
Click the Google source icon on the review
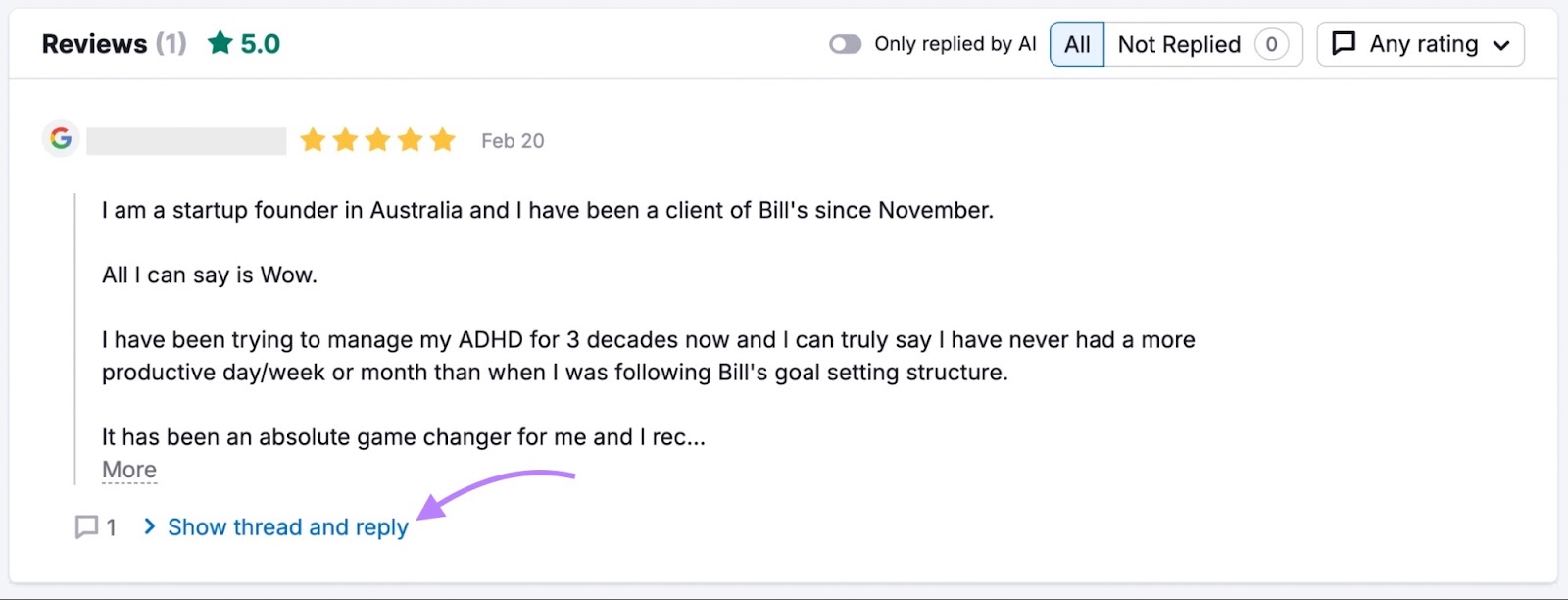pos(60,138)
